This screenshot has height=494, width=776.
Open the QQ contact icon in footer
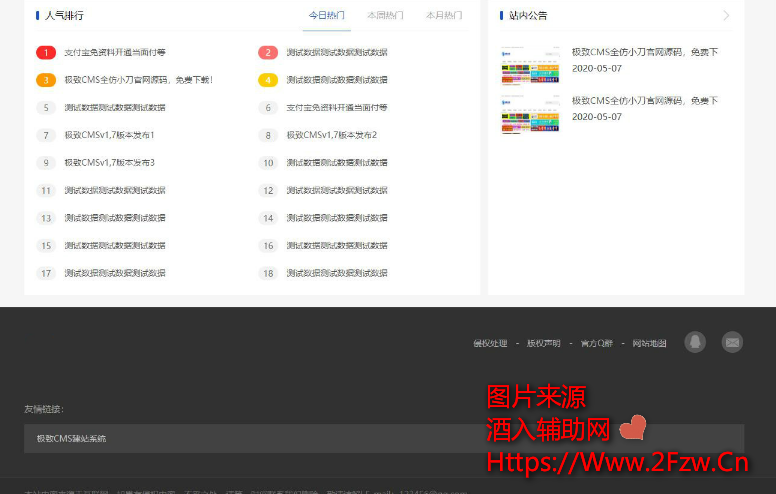(x=695, y=342)
